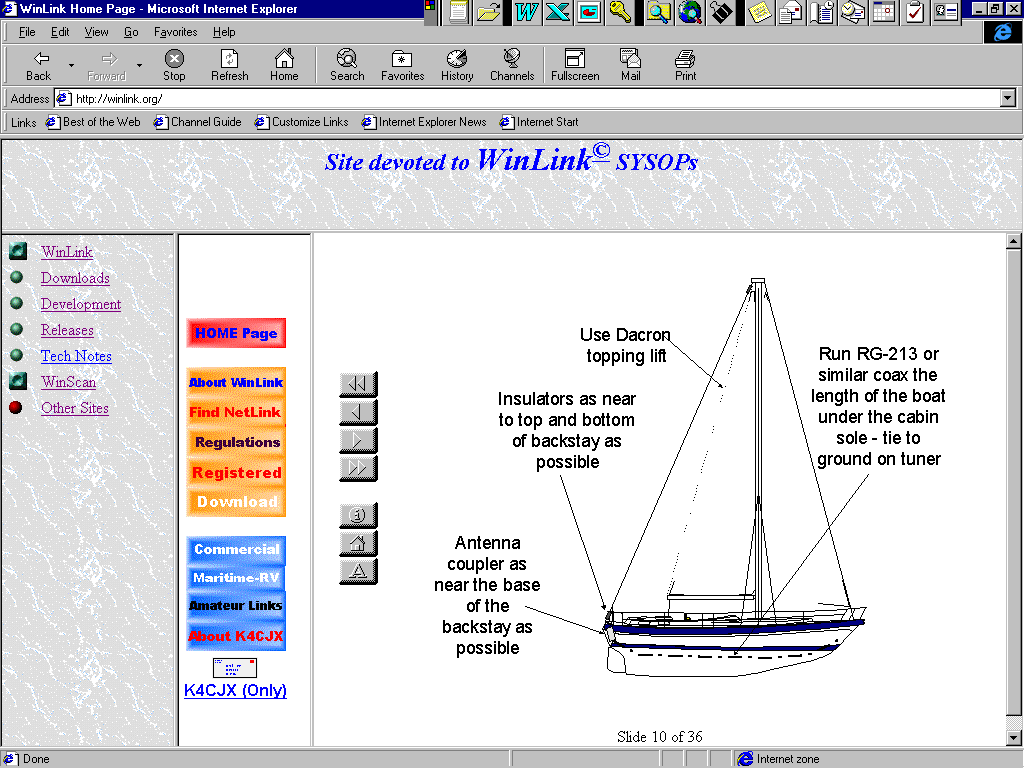Open the Favorites menu
The height and width of the screenshot is (768, 1024).
(x=176, y=32)
